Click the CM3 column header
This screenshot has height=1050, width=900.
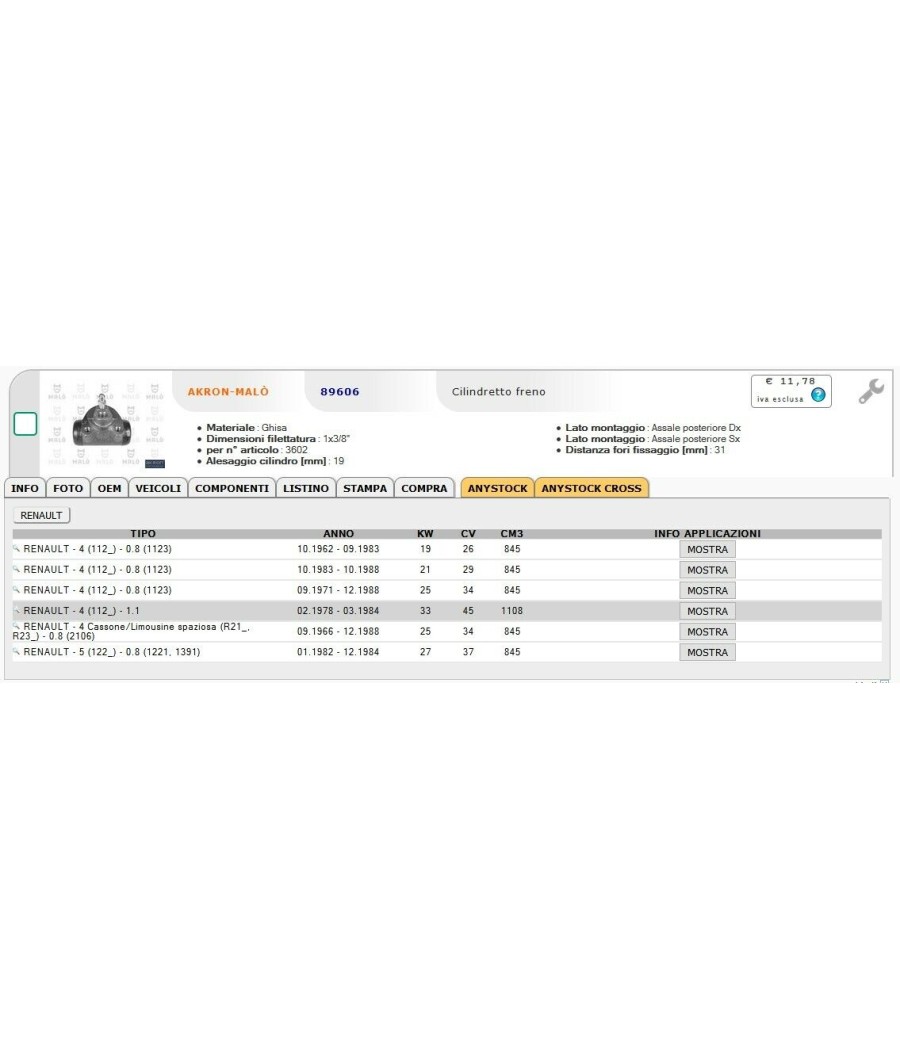coord(512,534)
